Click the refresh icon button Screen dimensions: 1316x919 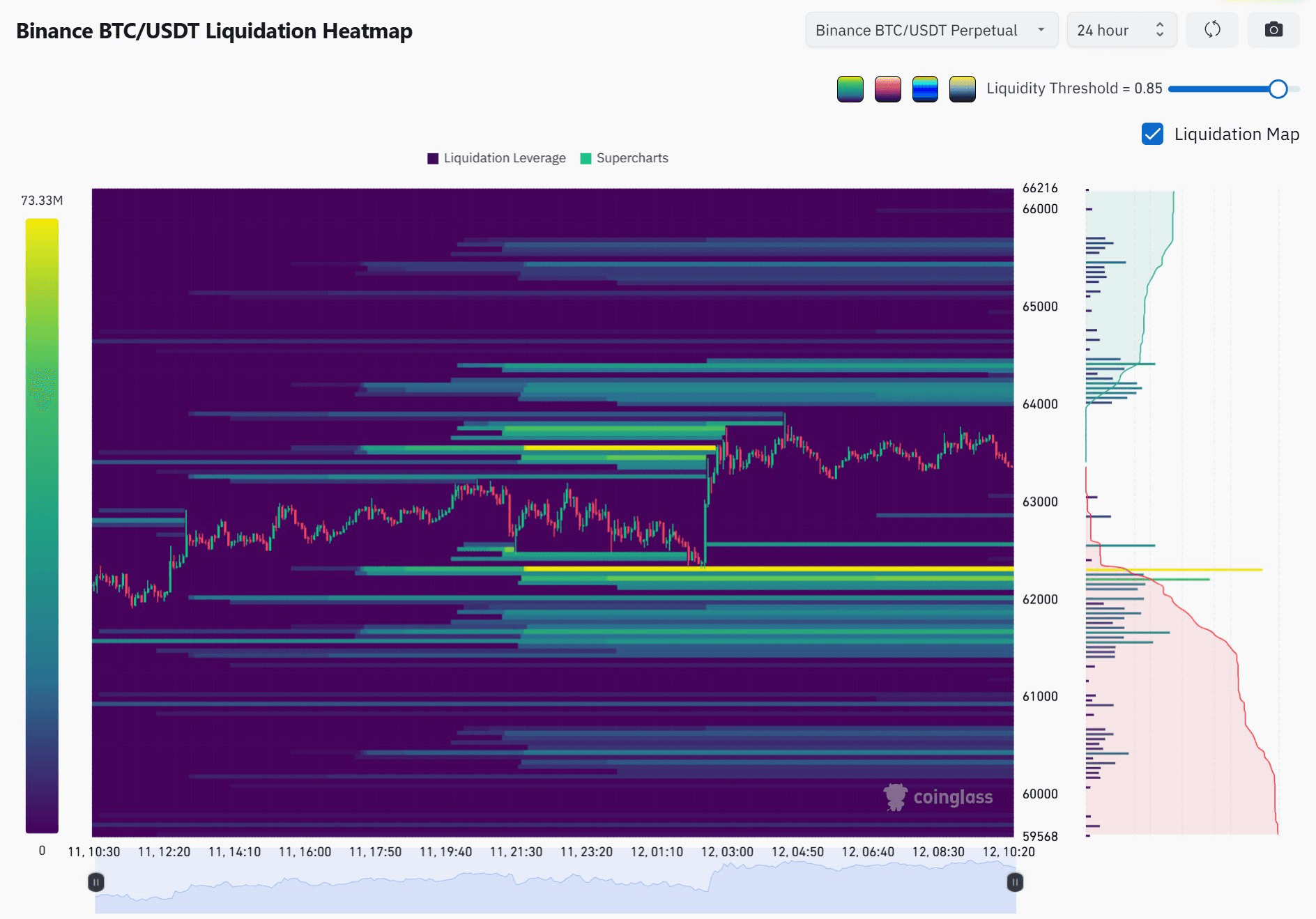click(1212, 30)
